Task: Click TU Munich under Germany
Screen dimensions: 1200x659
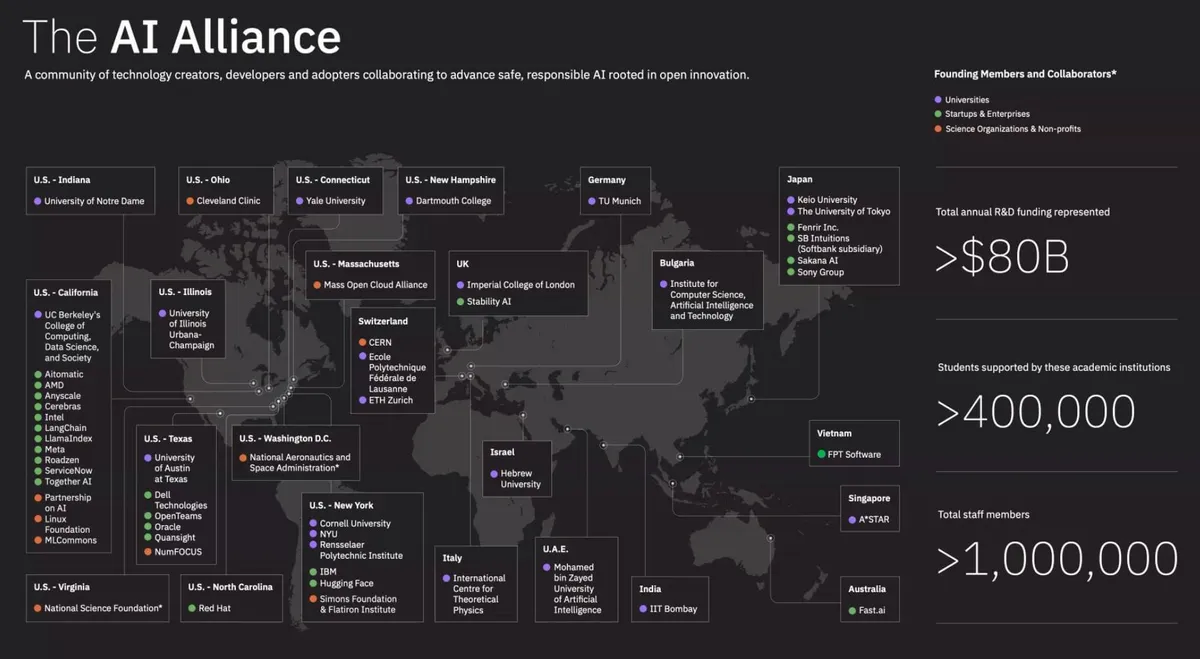Action: coord(619,201)
